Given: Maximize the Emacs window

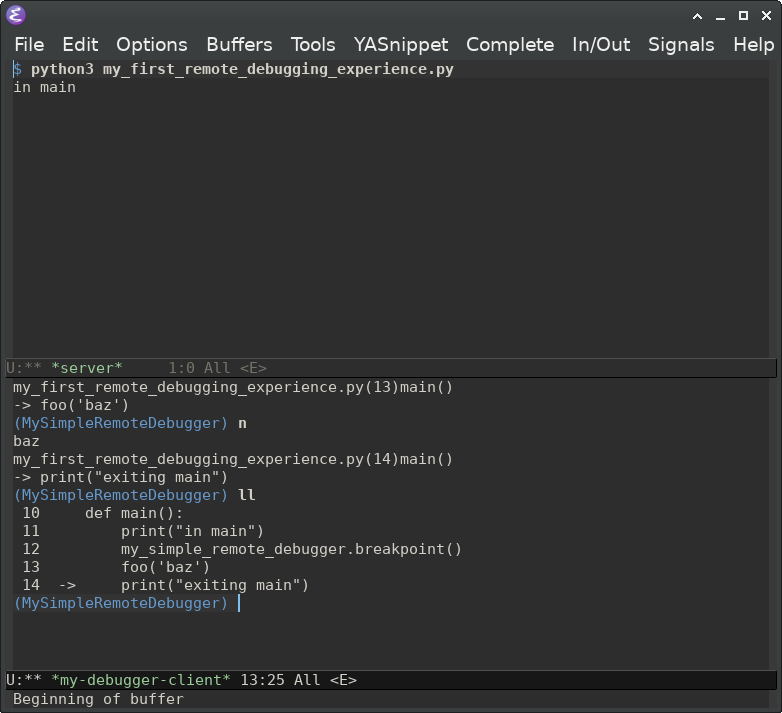Looking at the screenshot, I should 743,16.
